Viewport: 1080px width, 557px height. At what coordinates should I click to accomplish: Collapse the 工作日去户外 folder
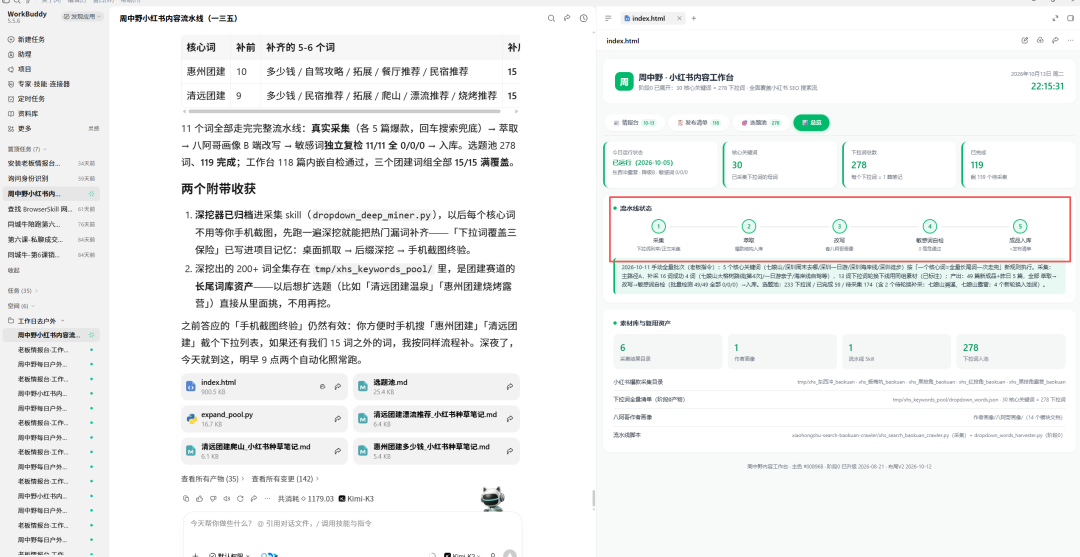[x=36, y=321]
